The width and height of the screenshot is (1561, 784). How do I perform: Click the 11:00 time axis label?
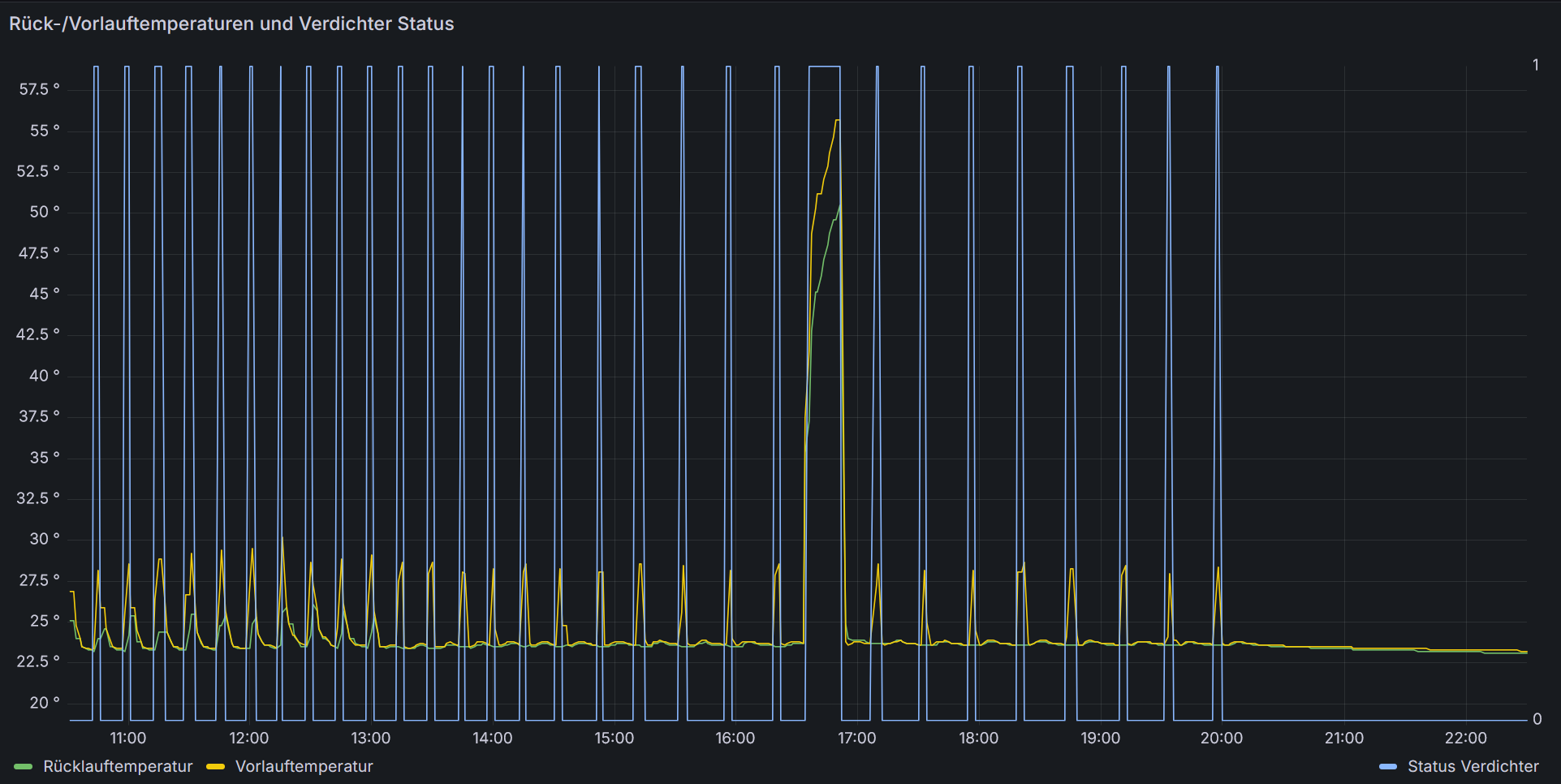127,738
